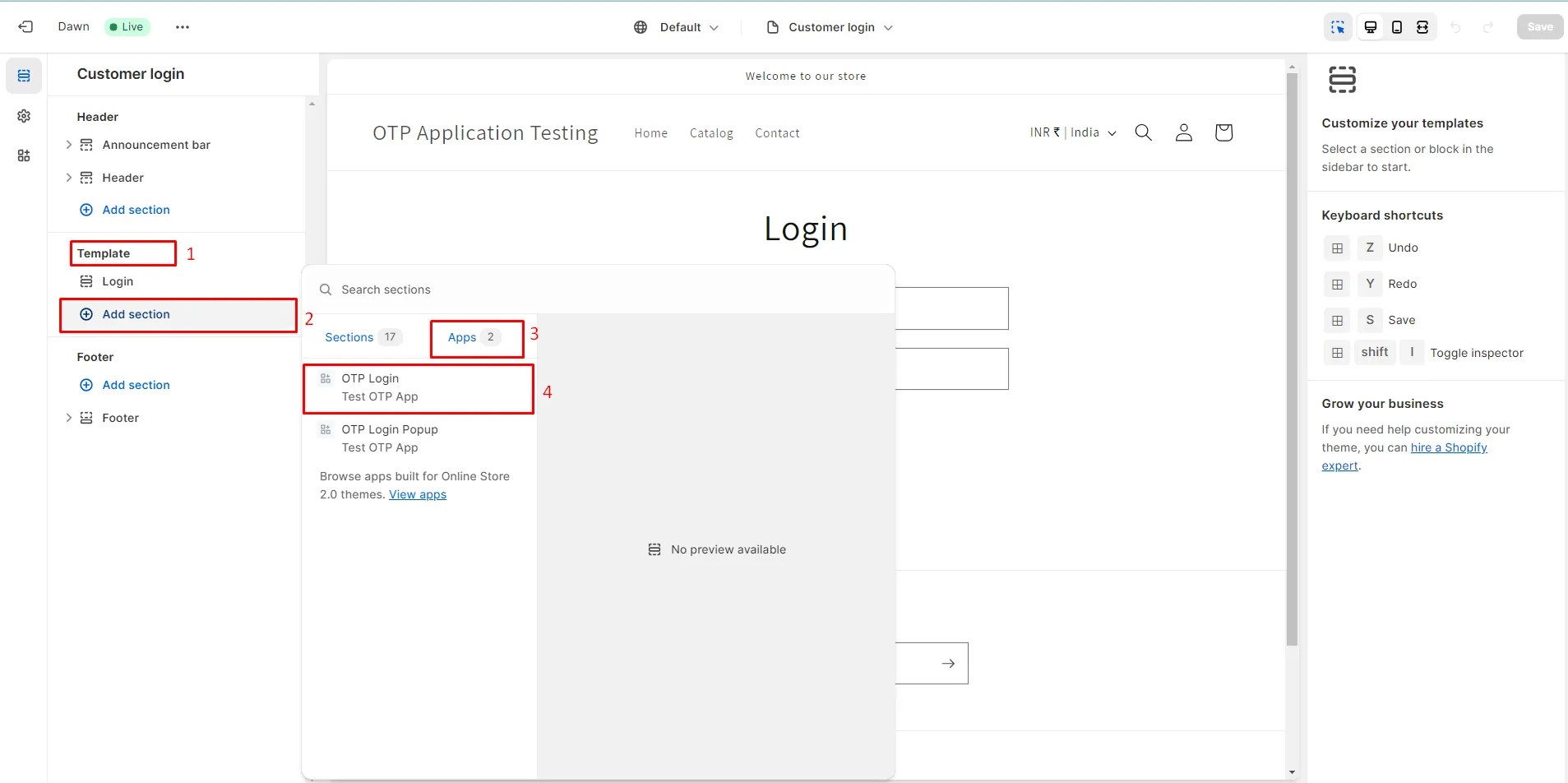
Task: Expand the Announcement bar section
Action: (68, 144)
